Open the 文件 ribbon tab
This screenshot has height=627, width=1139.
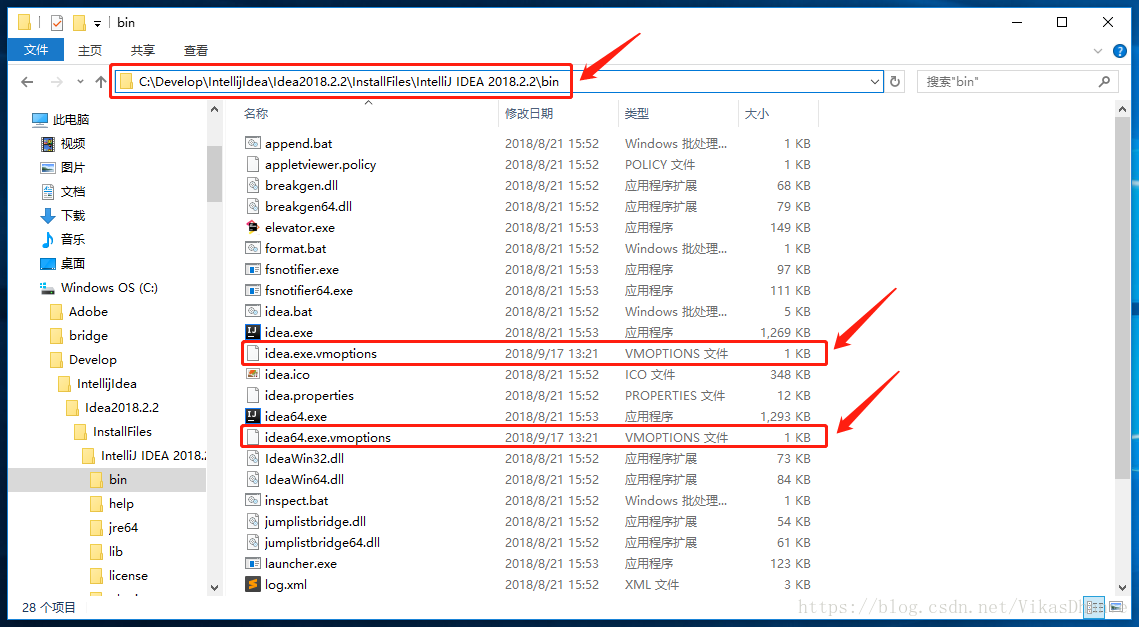pos(36,50)
